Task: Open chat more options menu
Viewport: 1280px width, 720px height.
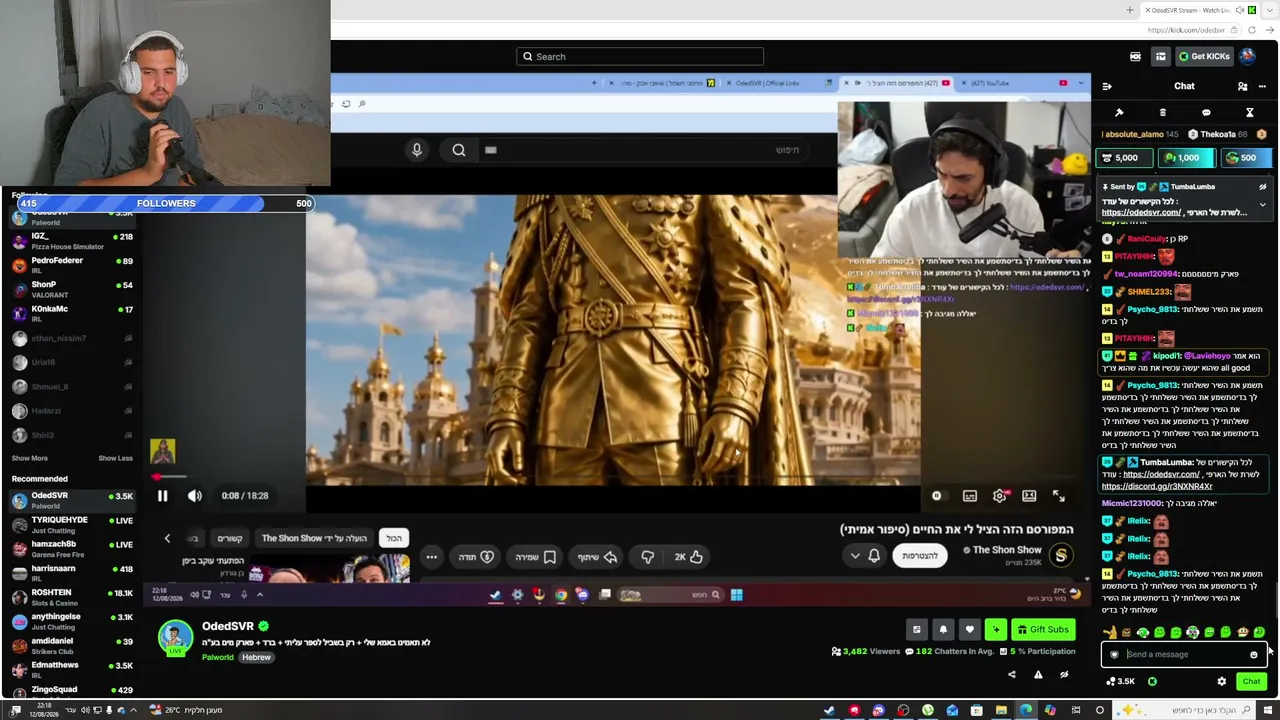Action: (x=1262, y=87)
